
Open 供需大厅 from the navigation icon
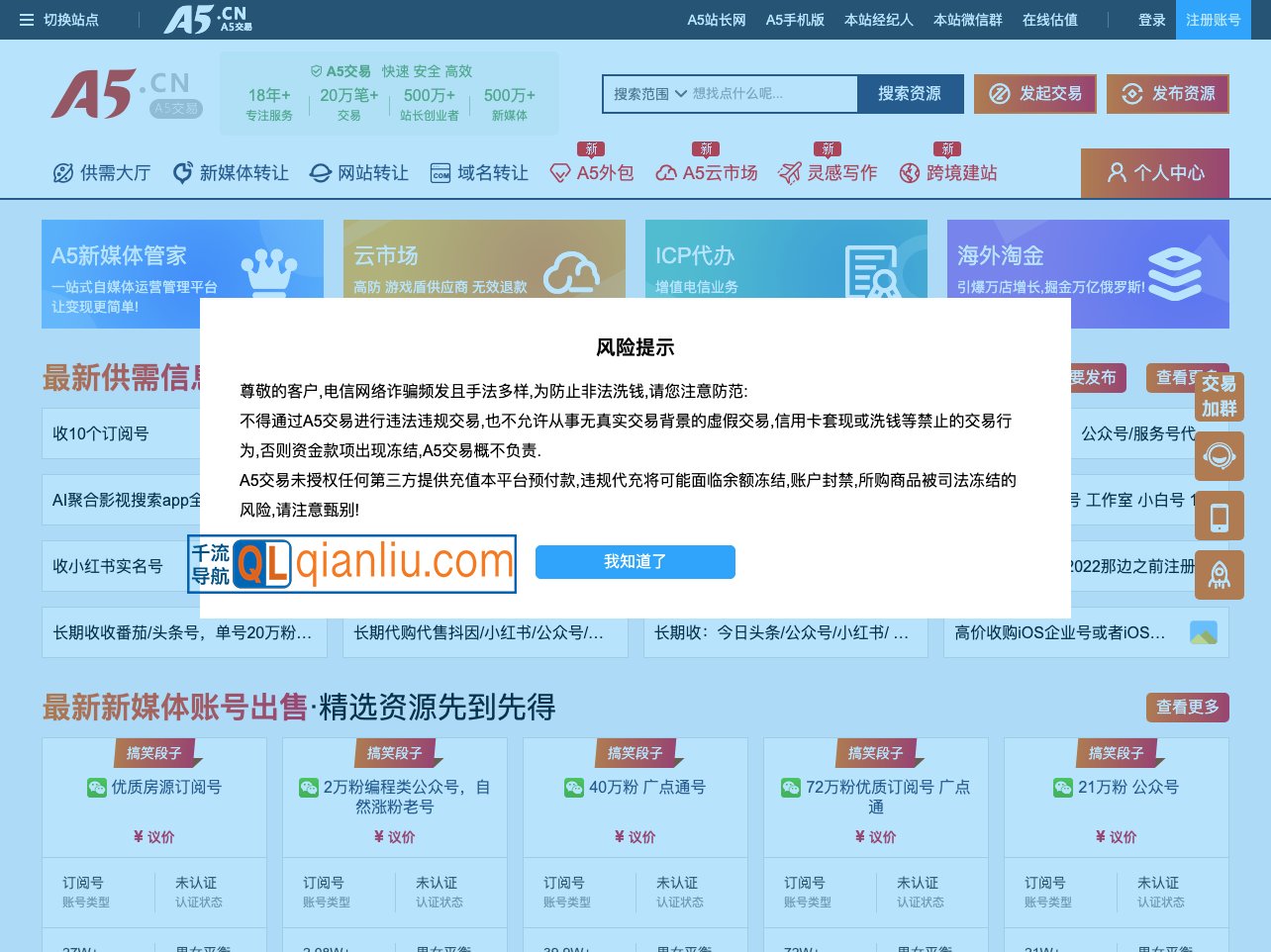tap(62, 172)
